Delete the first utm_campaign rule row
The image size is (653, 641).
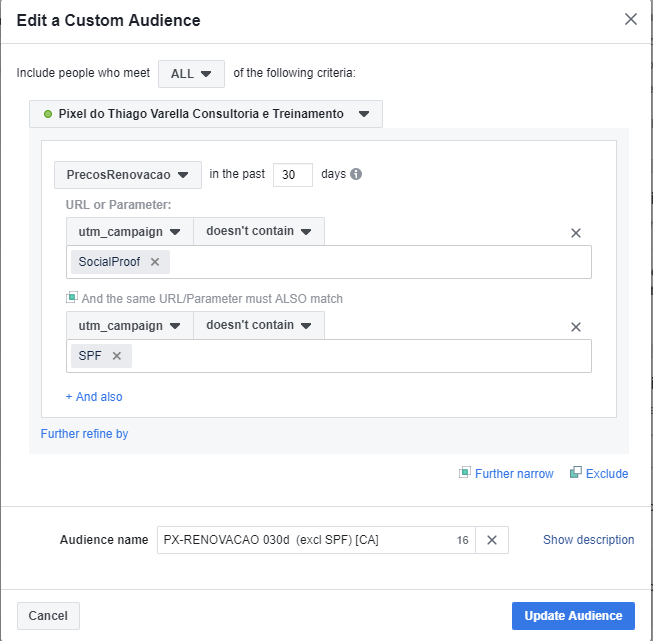pos(576,233)
